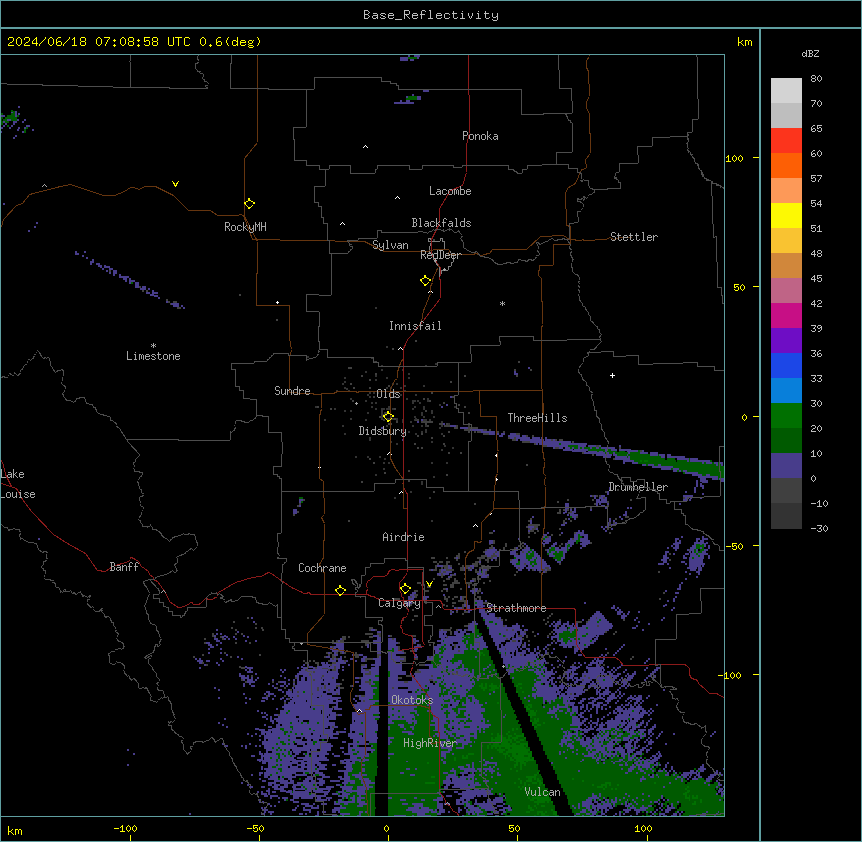Select the dark green 20 dBZ swatch
This screenshot has width=862, height=842.
click(786, 441)
